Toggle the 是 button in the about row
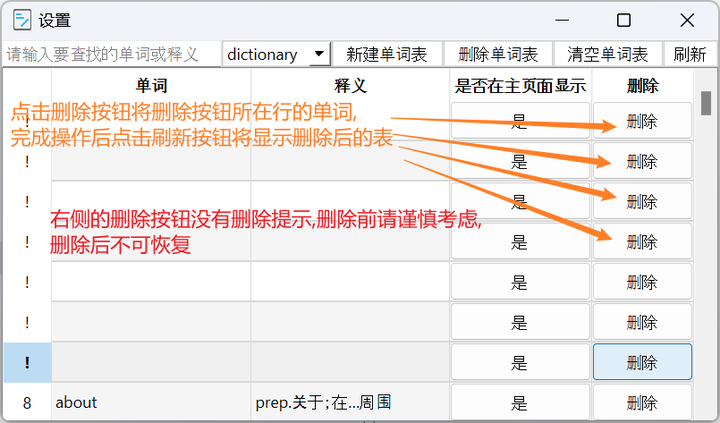 coord(519,403)
